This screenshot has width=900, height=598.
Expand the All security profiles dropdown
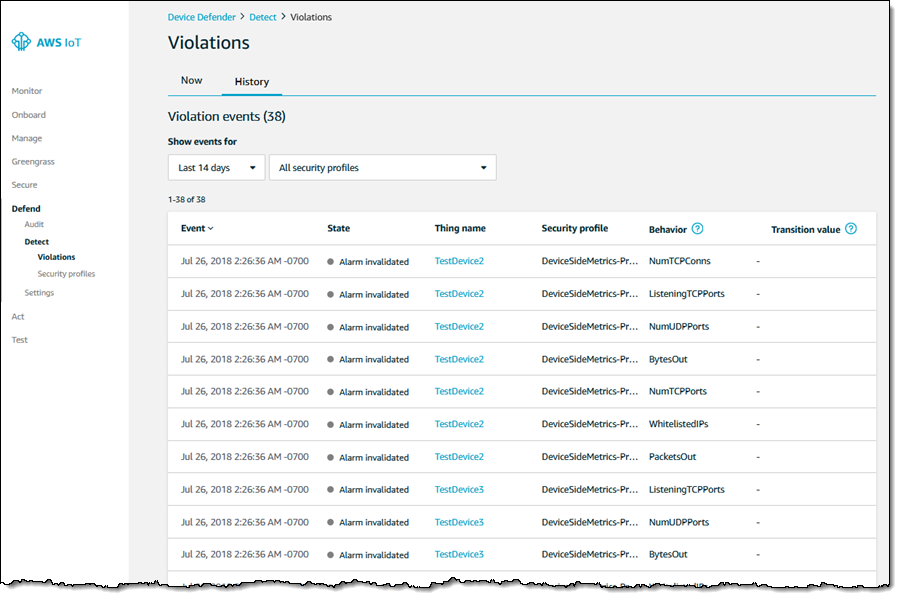(382, 168)
